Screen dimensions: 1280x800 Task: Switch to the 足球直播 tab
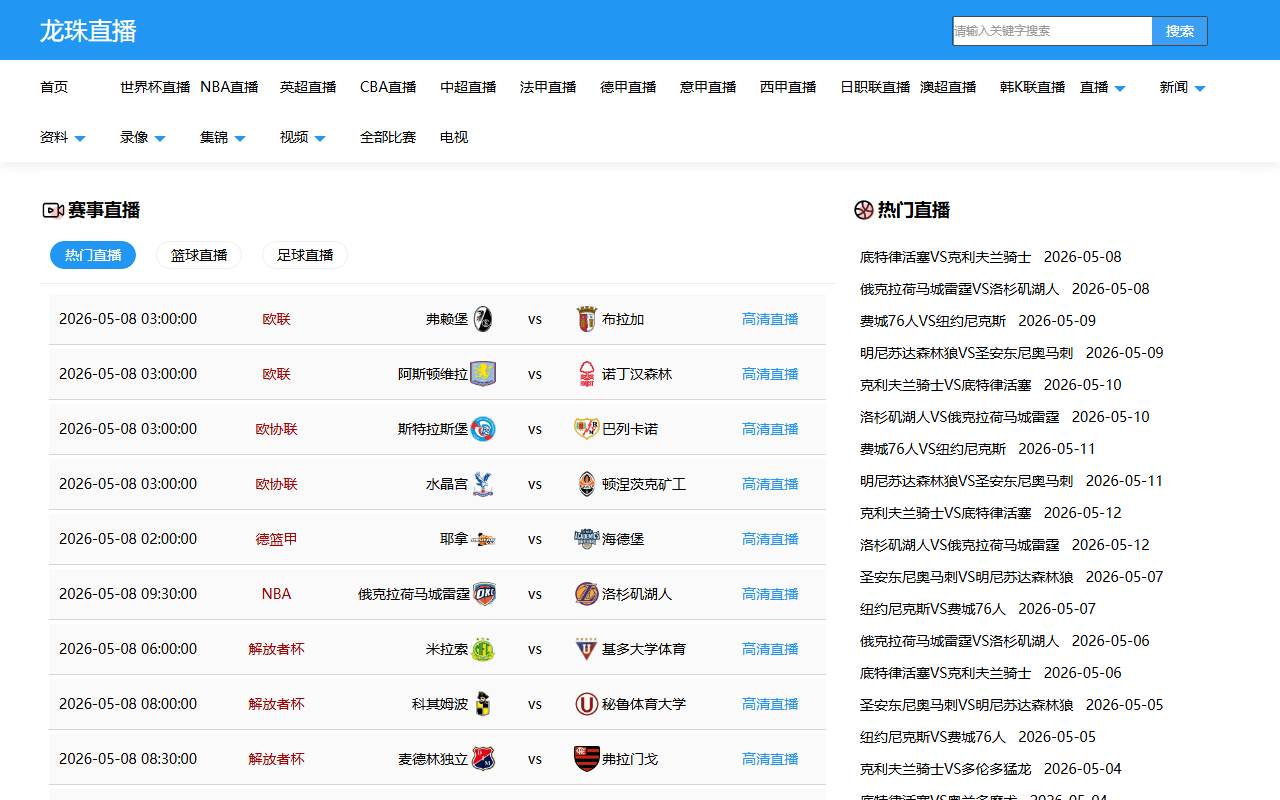pos(305,255)
